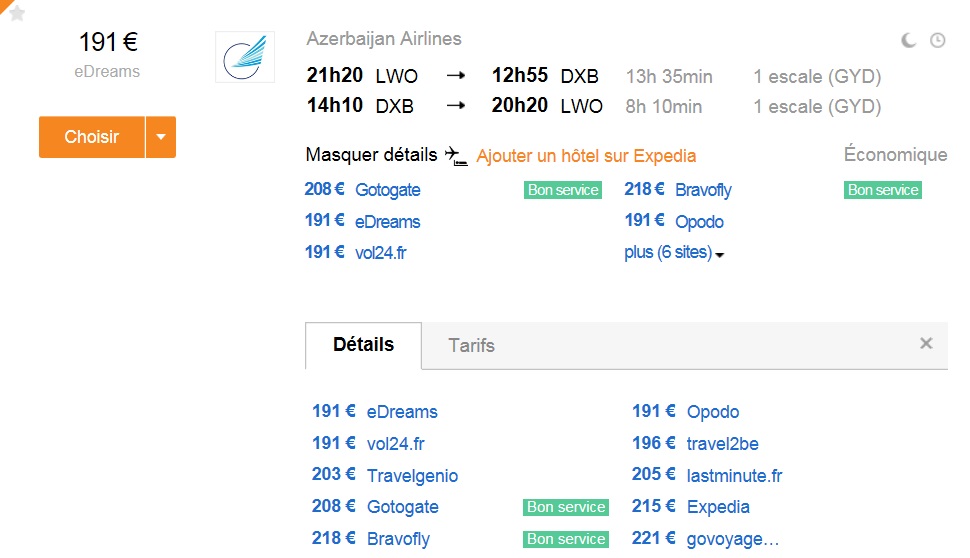Click the clock duration icon
The width and height of the screenshot is (970, 558).
[x=938, y=41]
